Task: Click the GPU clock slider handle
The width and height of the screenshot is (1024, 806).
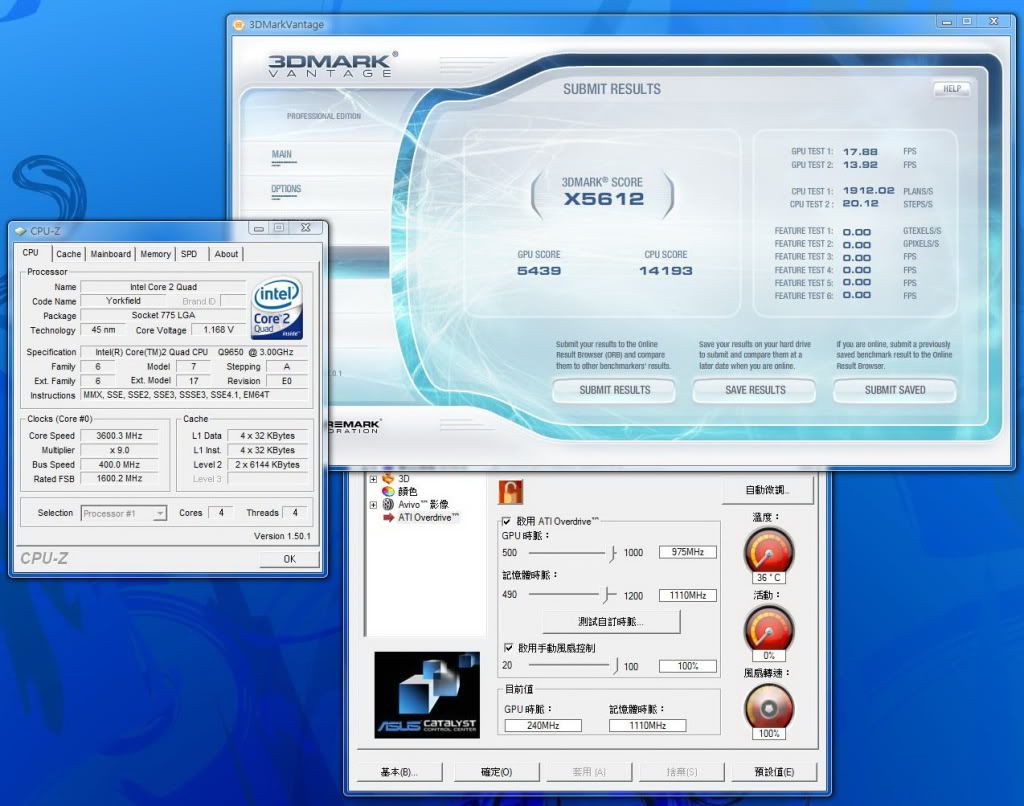Action: 613,553
